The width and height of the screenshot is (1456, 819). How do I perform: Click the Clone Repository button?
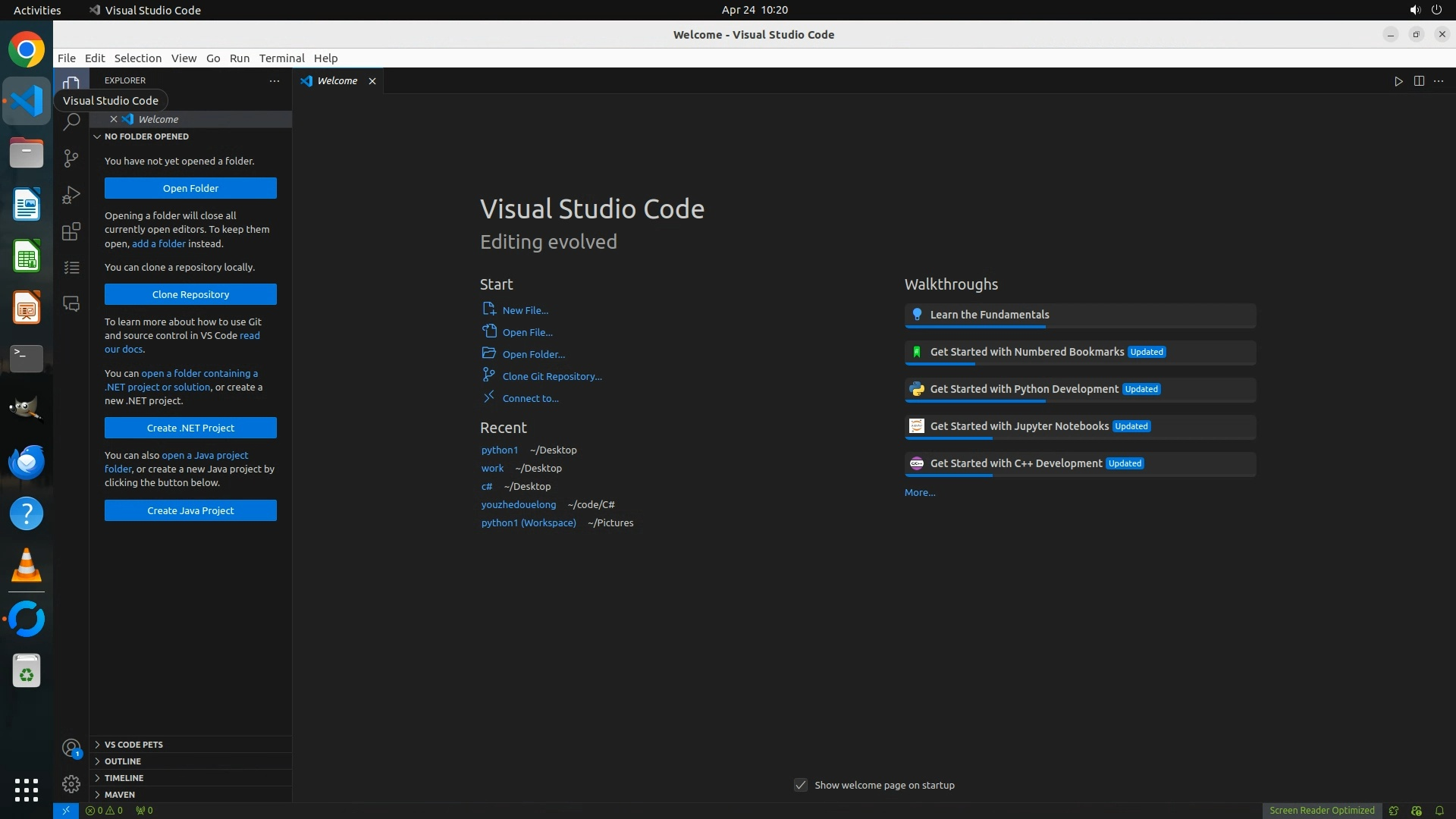pos(190,294)
